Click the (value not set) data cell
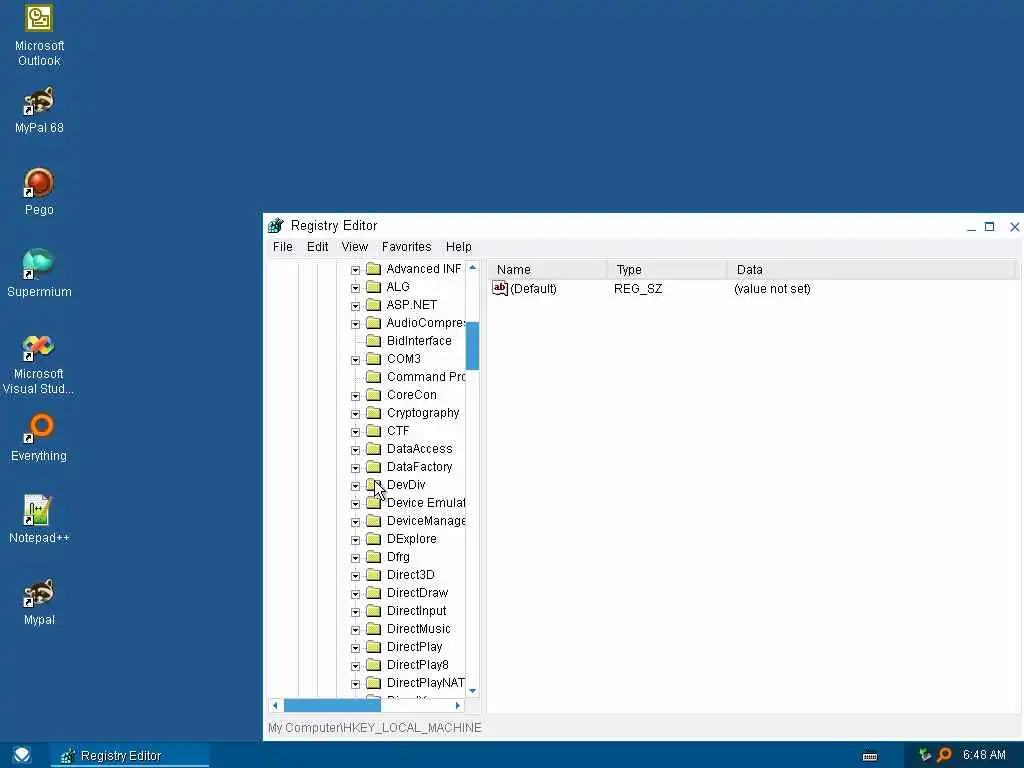Viewport: 1024px width, 768px height. pyautogui.click(x=772, y=289)
